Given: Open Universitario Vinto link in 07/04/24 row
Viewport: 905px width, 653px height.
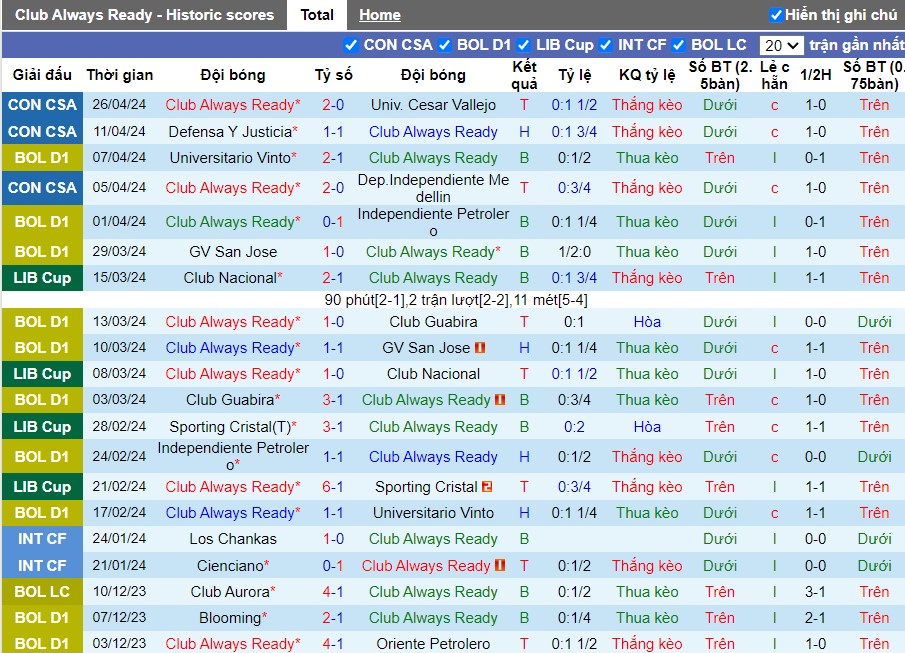Looking at the screenshot, I should point(230,158).
